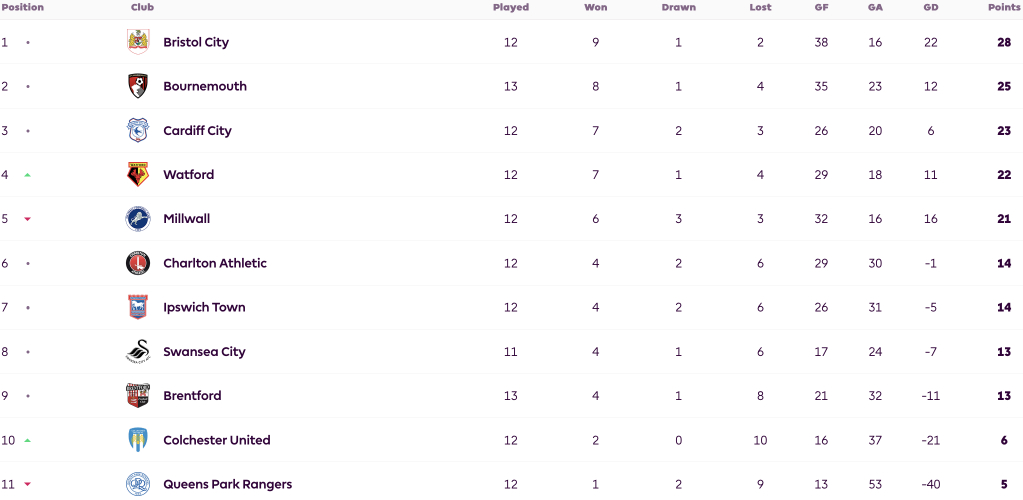The image size is (1023, 500).
Task: Open the Millwall lion badge
Action: click(138, 219)
